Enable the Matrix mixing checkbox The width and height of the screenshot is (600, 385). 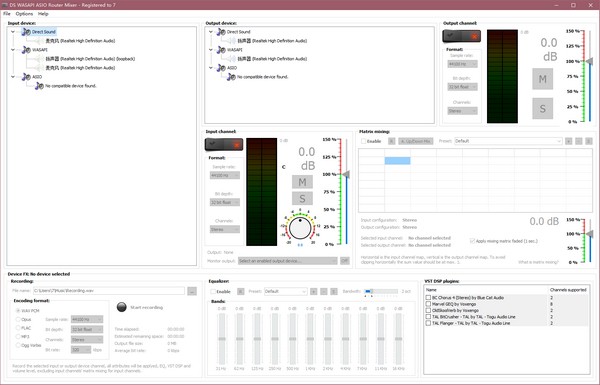[364, 141]
